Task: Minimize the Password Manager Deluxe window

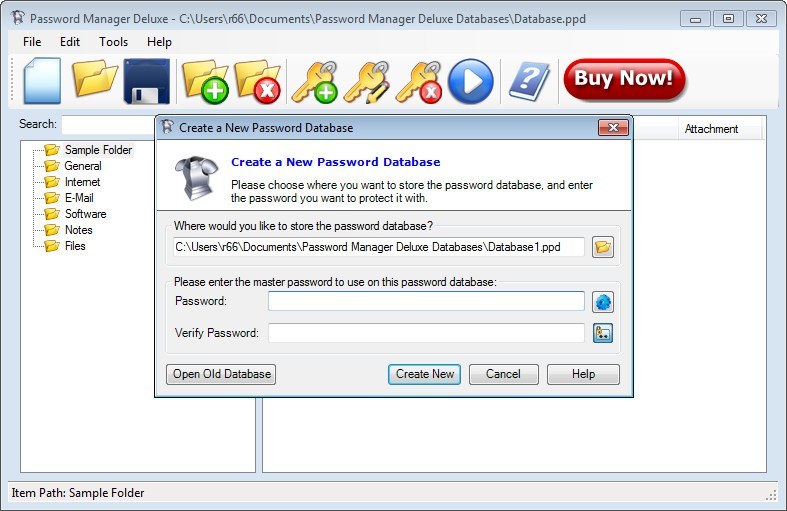Action: [695, 19]
